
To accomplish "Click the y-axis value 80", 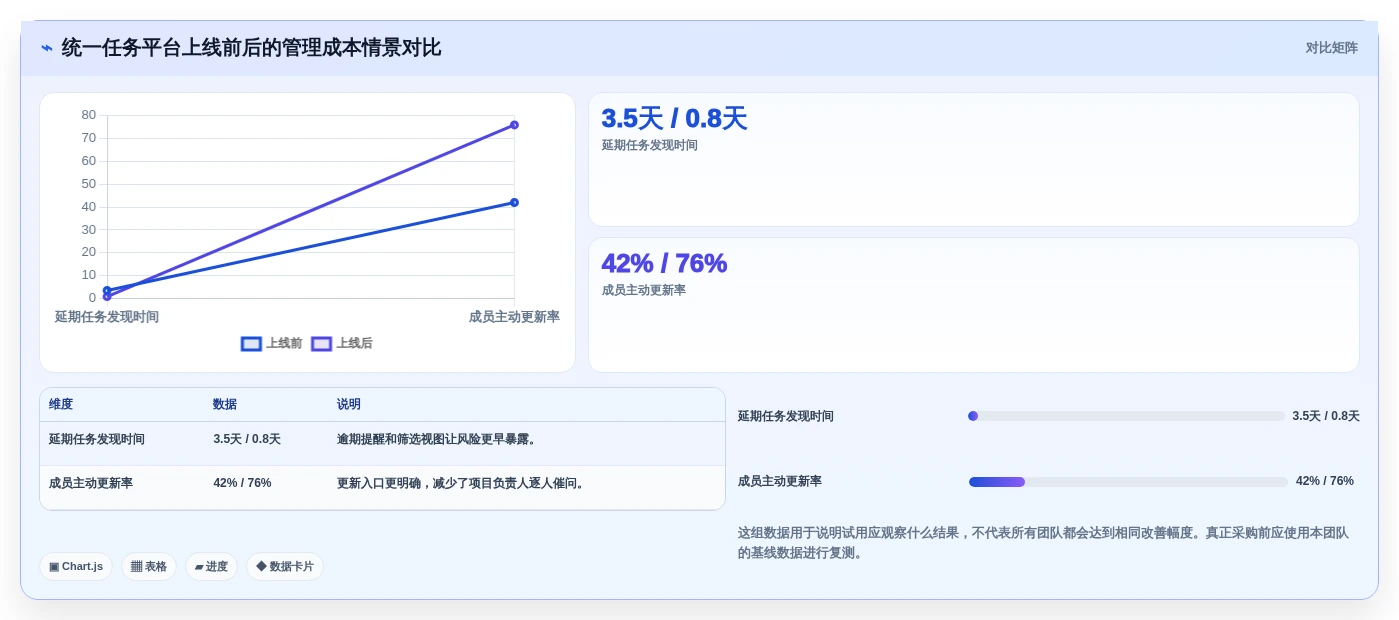I will (89, 115).
